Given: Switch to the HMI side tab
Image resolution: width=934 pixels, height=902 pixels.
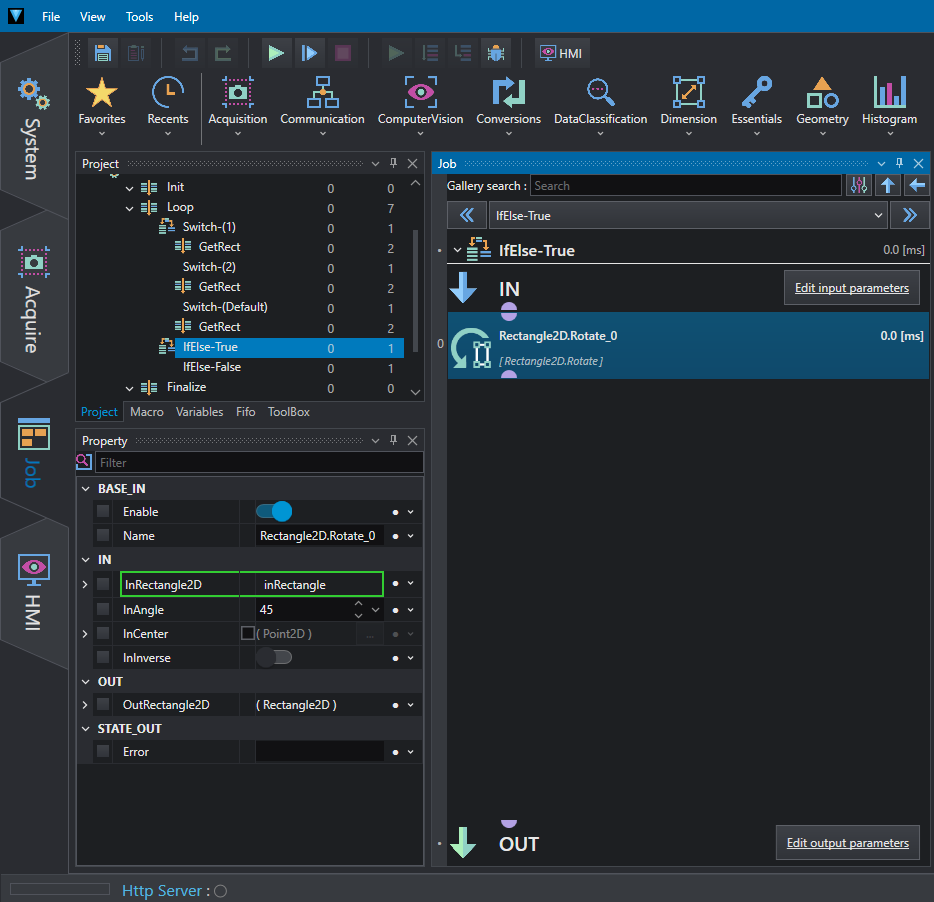Looking at the screenshot, I should (33, 592).
